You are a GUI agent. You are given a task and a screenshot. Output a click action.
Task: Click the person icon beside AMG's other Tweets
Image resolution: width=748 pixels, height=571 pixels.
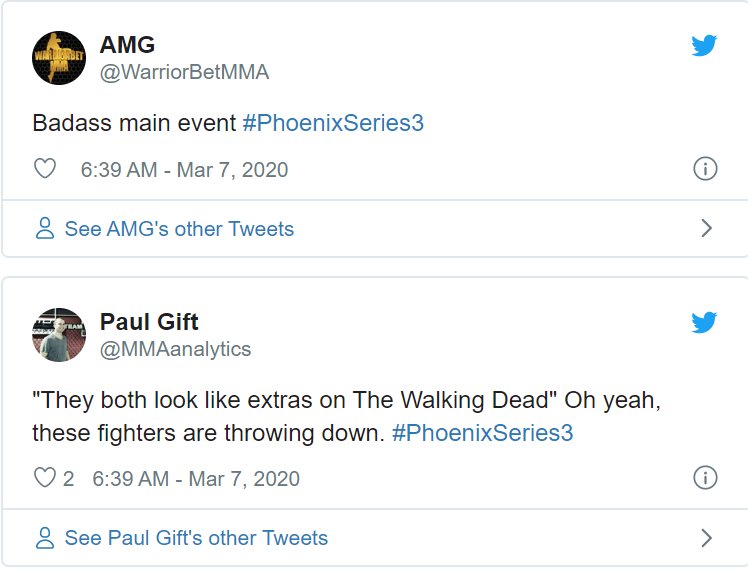[x=45, y=229]
